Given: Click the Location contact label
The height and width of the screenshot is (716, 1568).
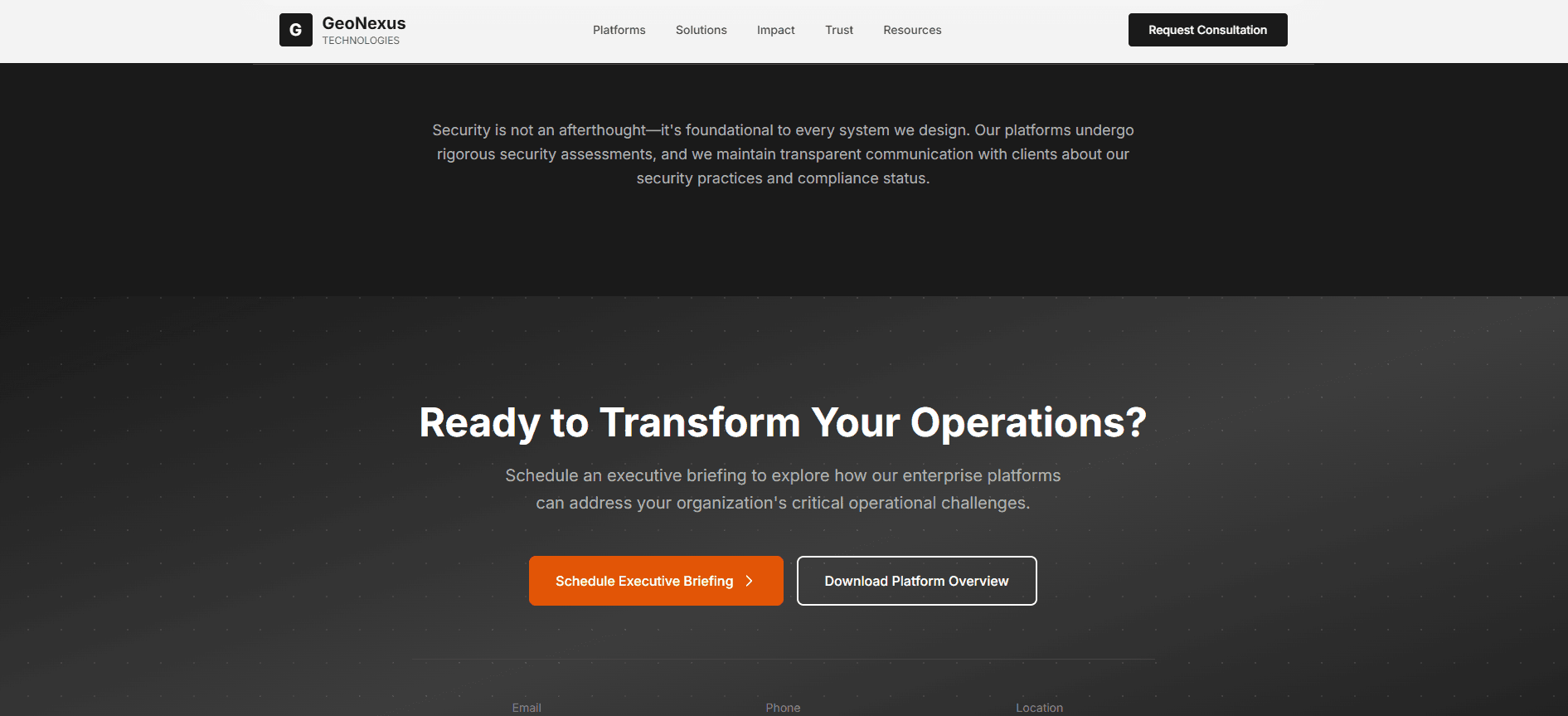Looking at the screenshot, I should [x=1039, y=708].
